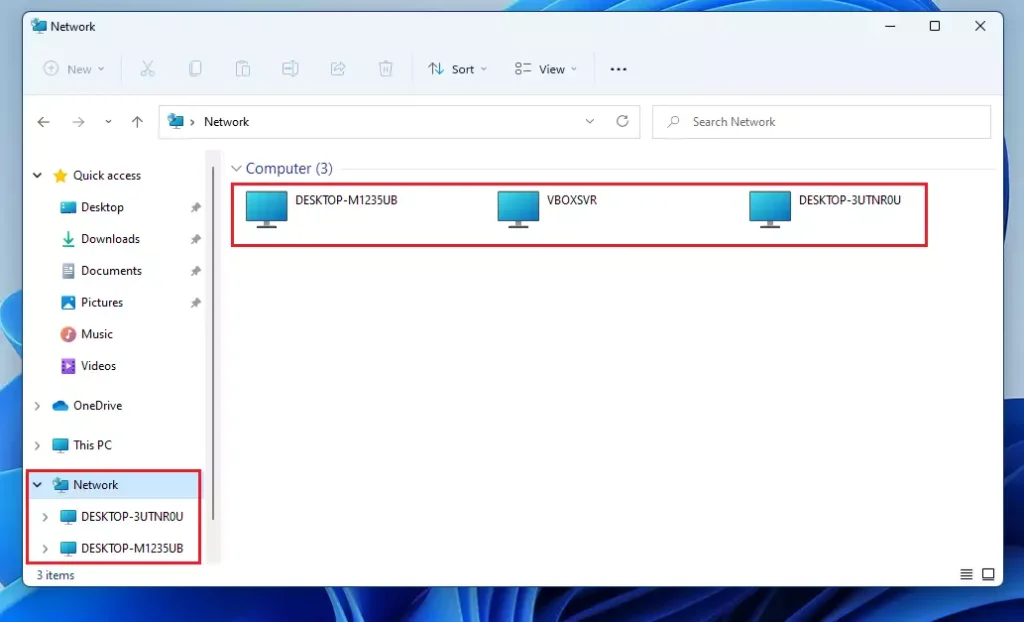Collapse the Network tree in the sidebar
Viewport: 1024px width, 622px height.
click(x=37, y=484)
